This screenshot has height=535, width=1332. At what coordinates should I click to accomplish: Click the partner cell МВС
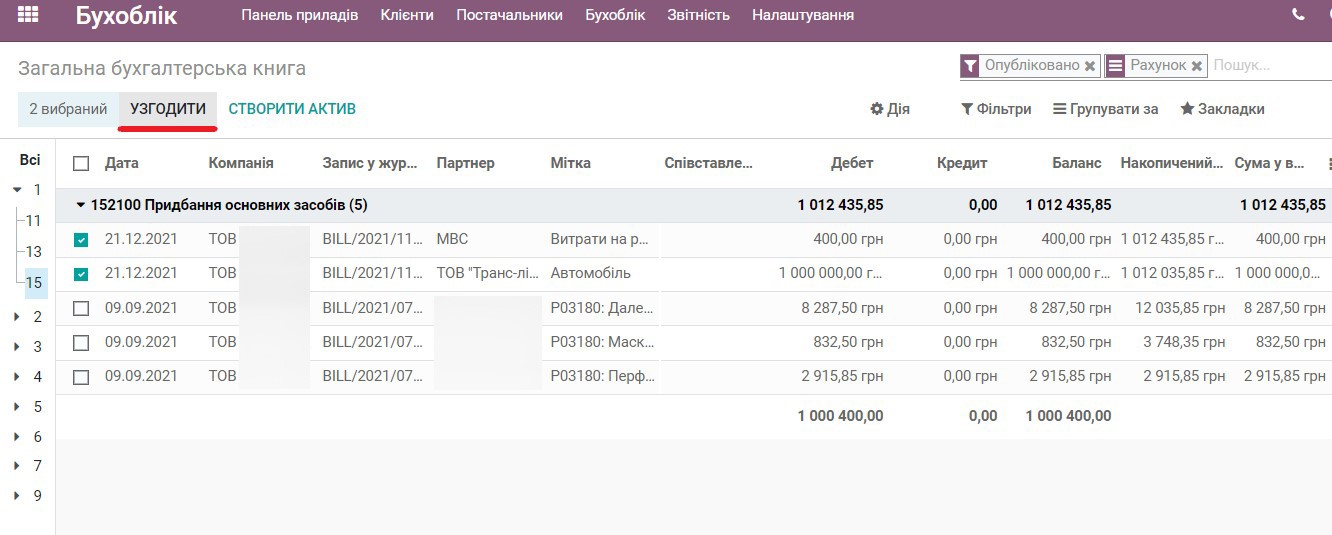452,240
